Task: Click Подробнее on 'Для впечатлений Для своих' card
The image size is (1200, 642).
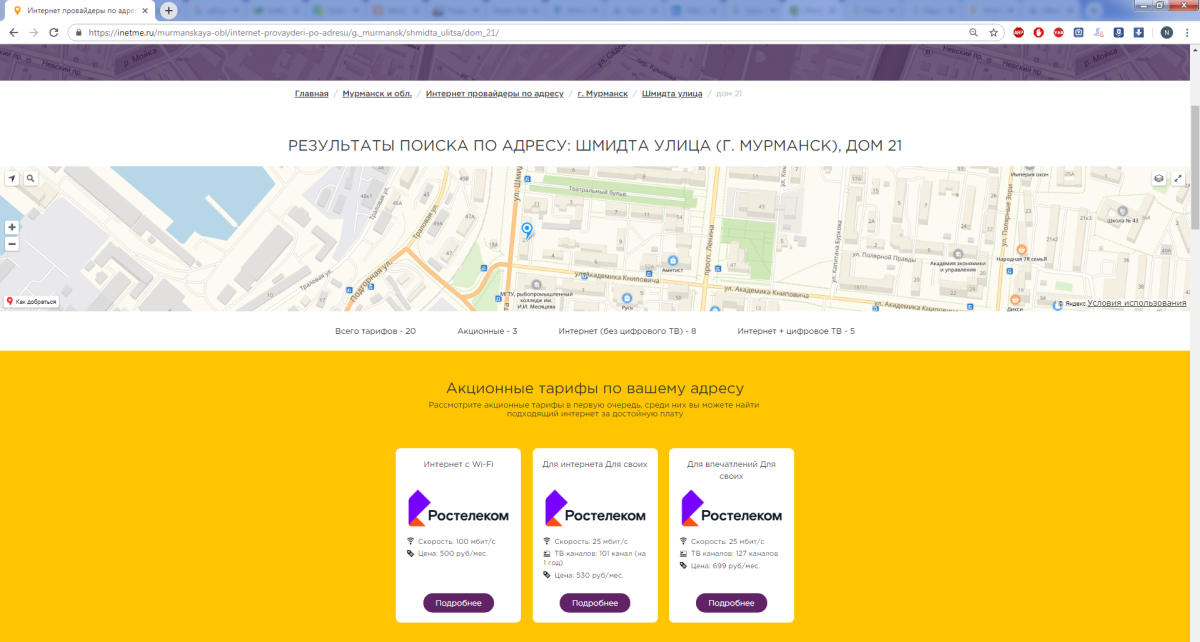Action: coord(731,603)
